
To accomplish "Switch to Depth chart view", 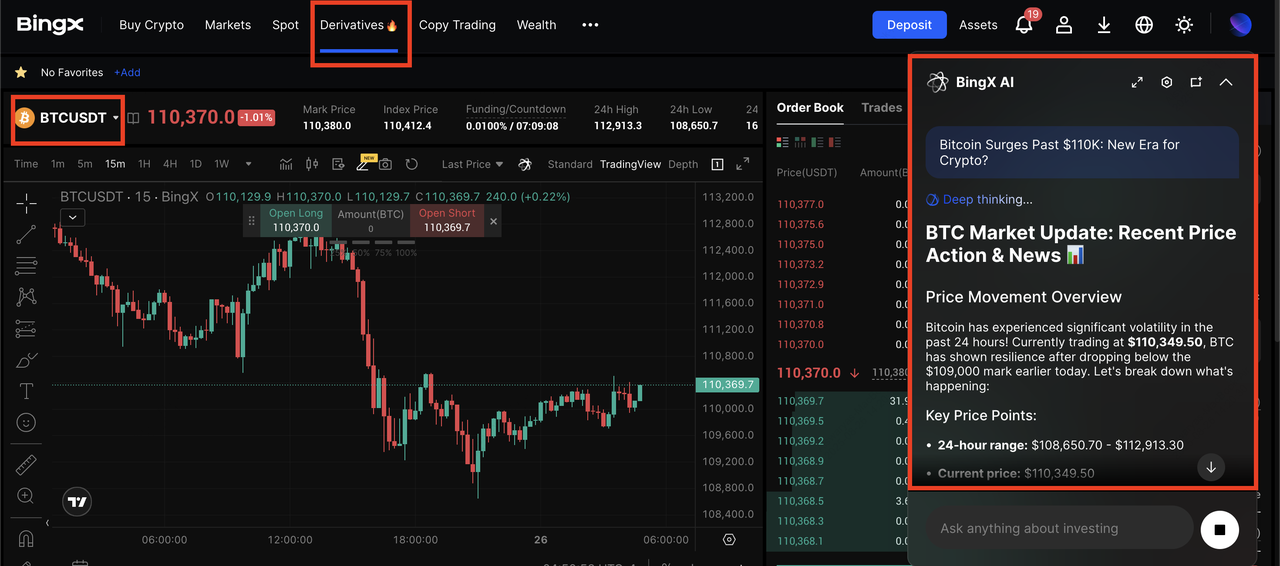I will (x=683, y=164).
